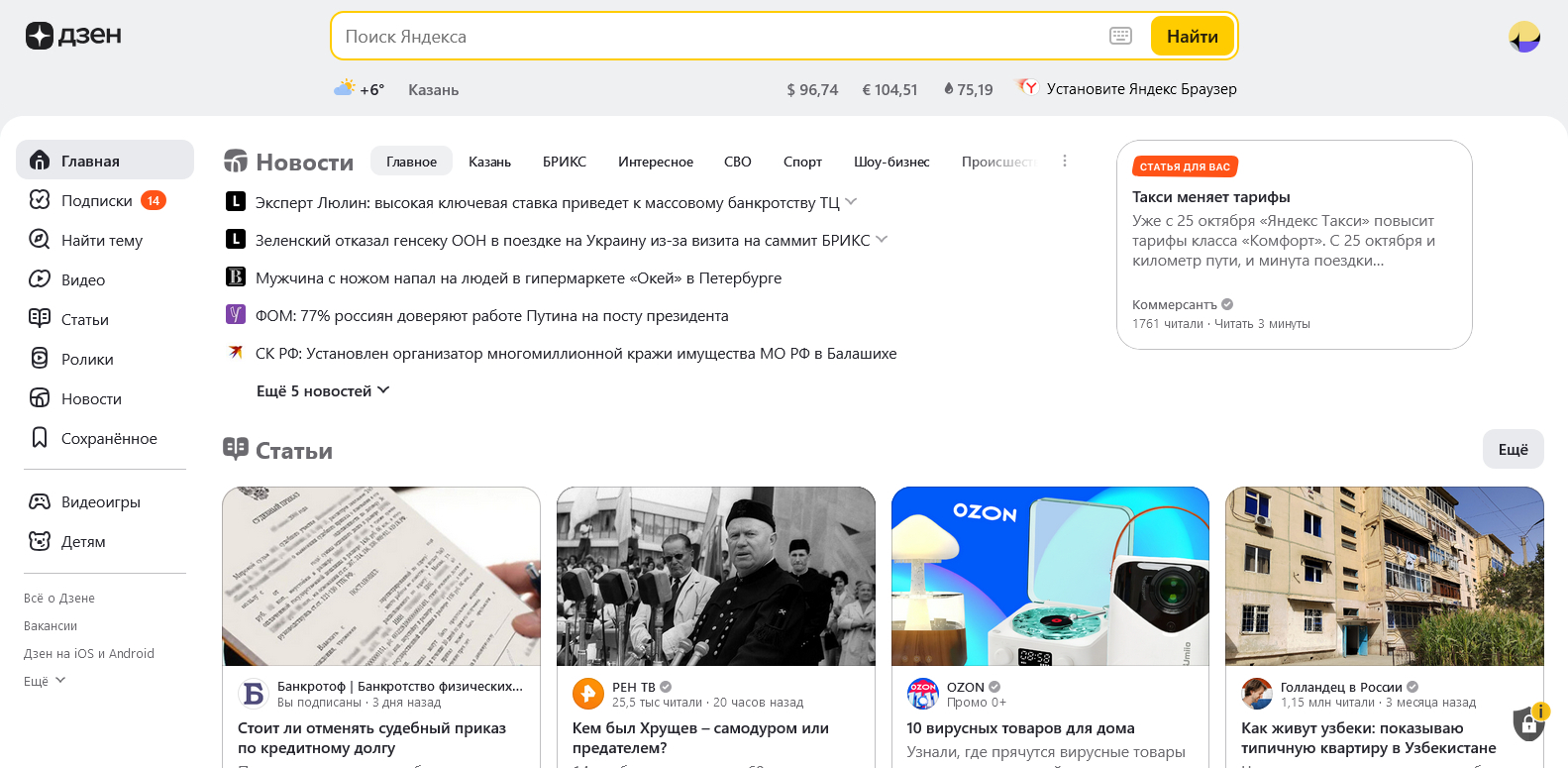Switch to the БРИКС news tab
Viewport: 1568px width, 768px height.
(x=565, y=162)
